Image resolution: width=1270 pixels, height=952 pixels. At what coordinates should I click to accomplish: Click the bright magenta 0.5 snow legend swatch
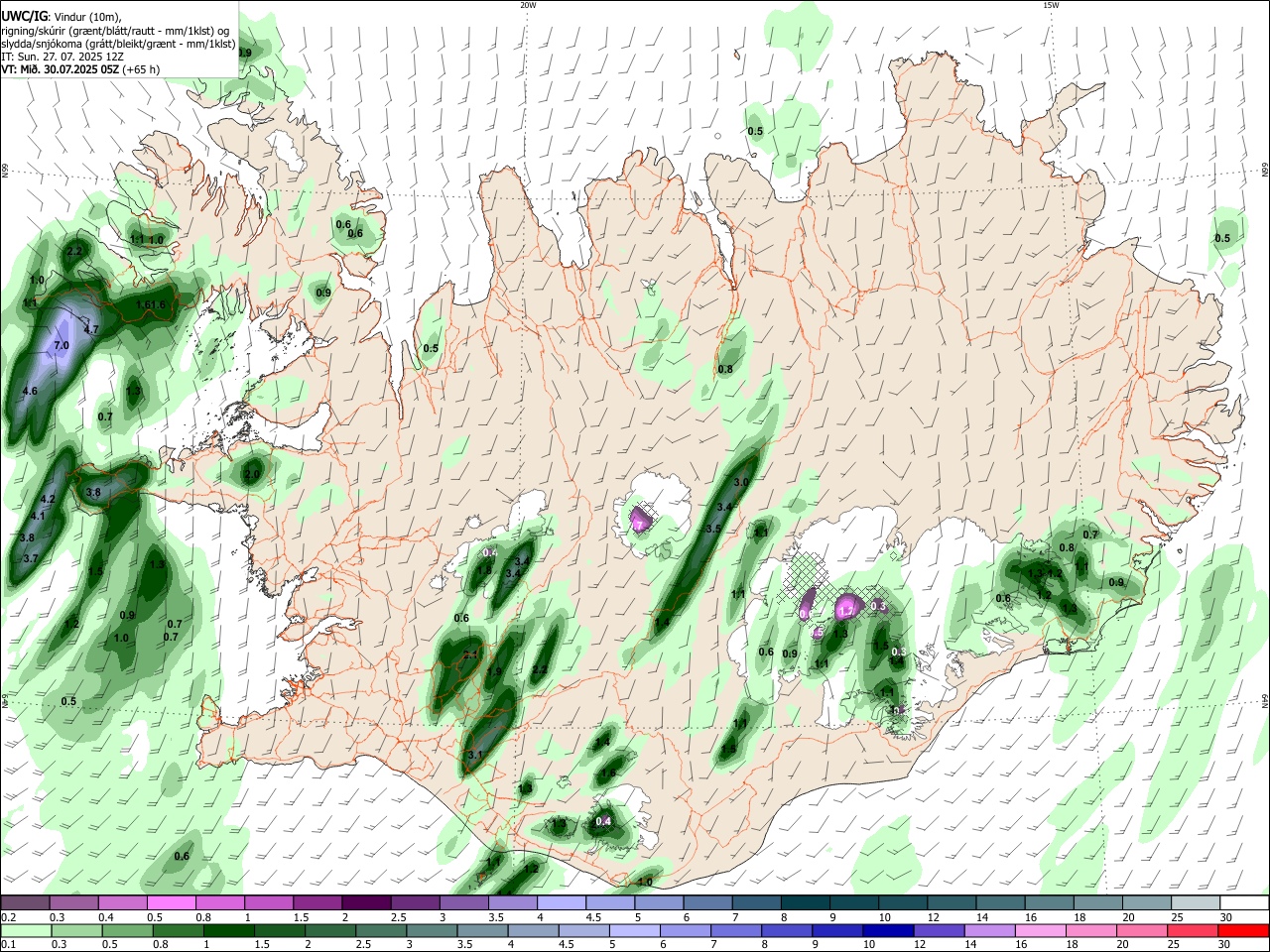171,903
